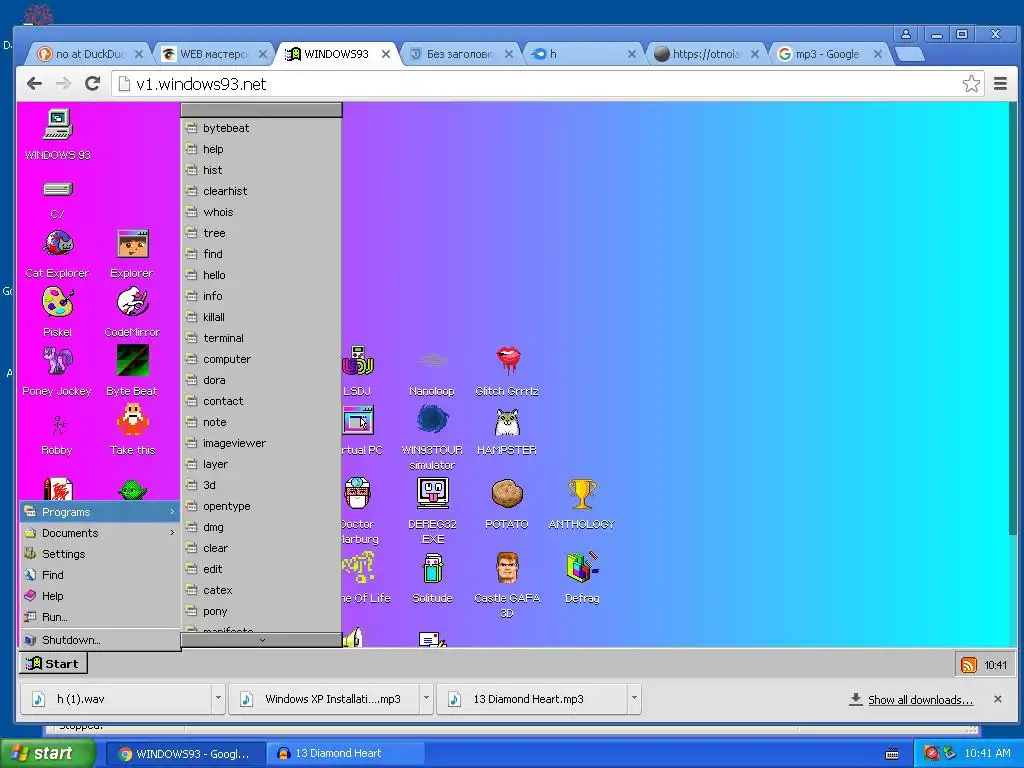Open CodeMirror icon

click(133, 302)
